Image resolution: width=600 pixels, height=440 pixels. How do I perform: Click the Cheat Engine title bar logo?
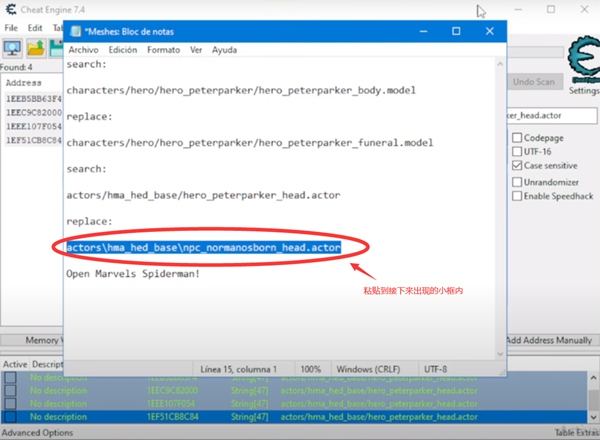pyautogui.click(x=11, y=9)
